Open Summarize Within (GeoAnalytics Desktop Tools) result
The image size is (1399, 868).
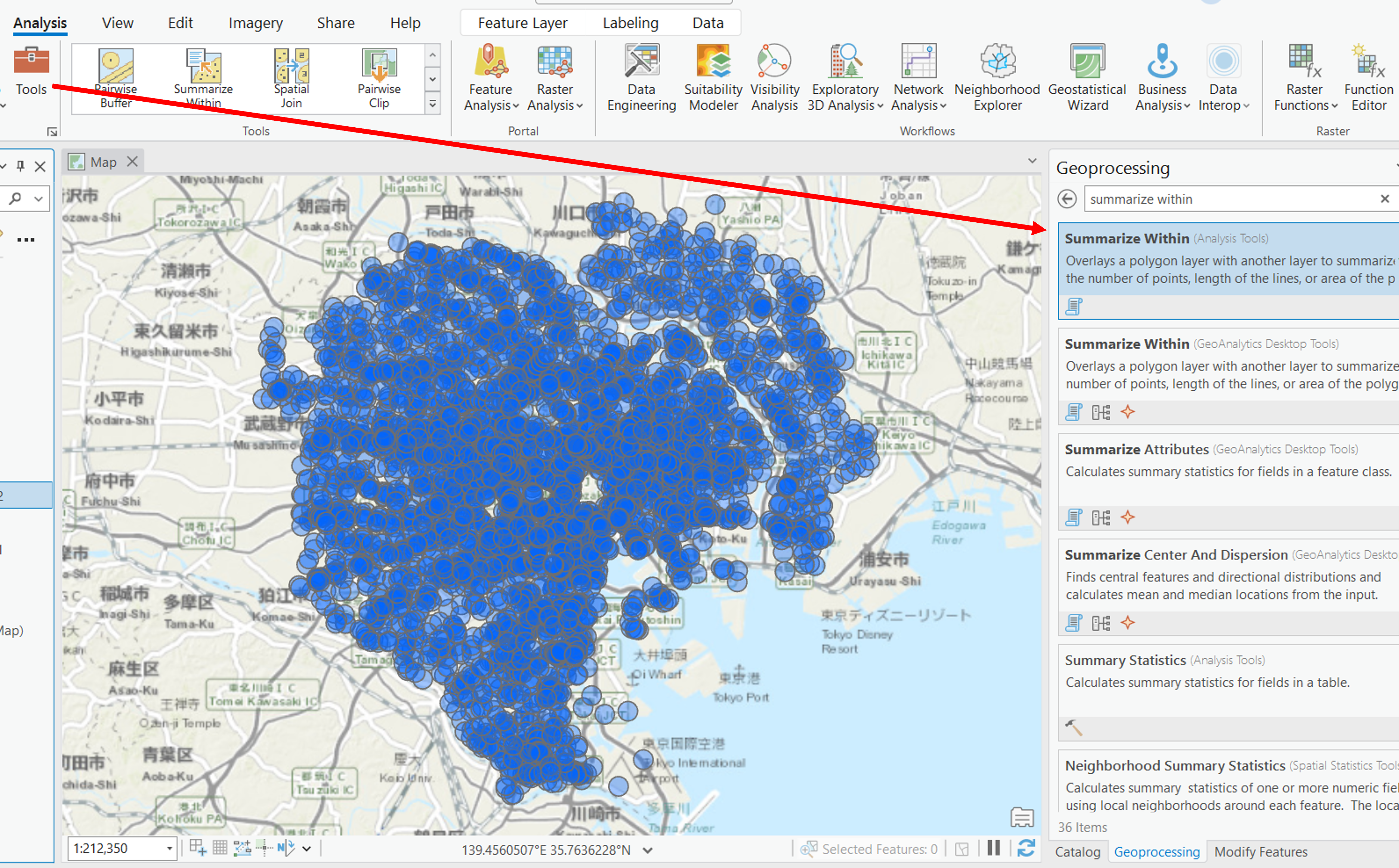click(x=1229, y=377)
